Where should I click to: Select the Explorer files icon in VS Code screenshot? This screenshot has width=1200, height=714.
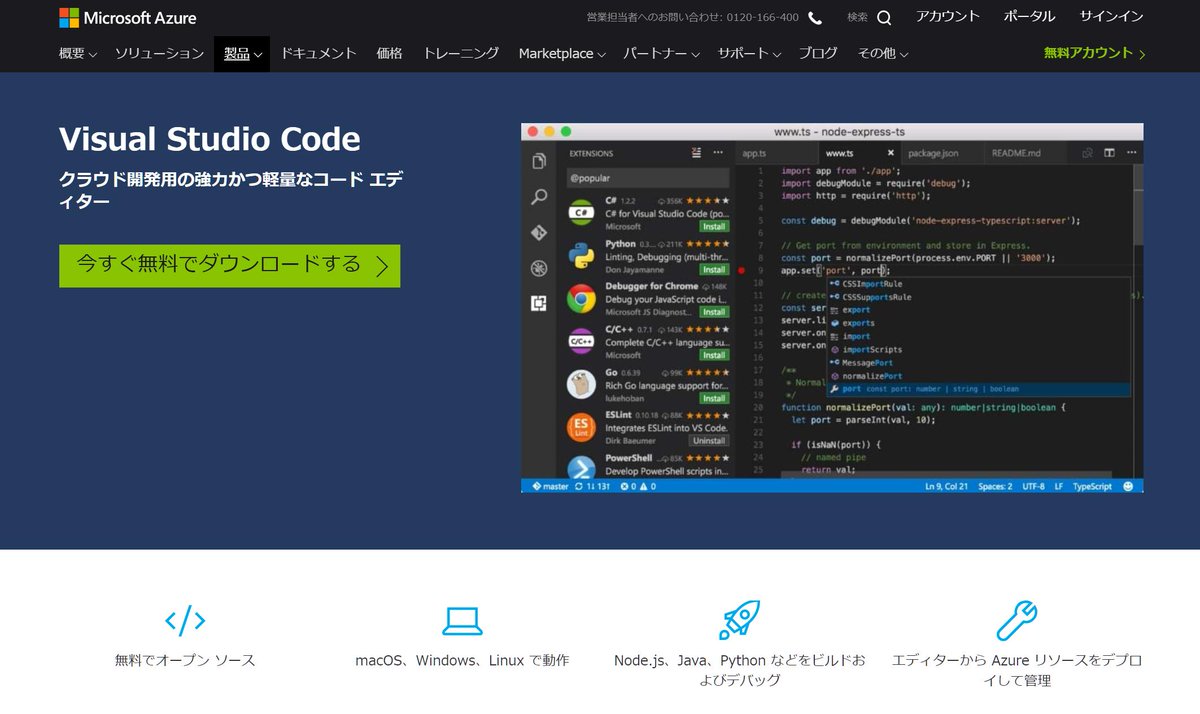click(539, 161)
